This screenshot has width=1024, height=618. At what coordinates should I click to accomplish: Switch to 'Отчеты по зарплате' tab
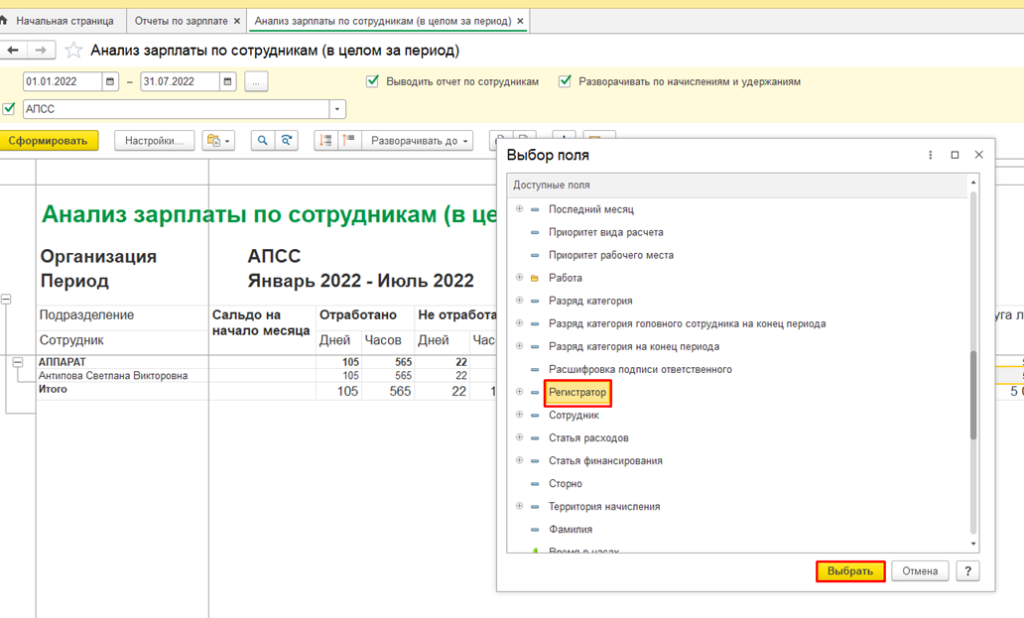182,21
